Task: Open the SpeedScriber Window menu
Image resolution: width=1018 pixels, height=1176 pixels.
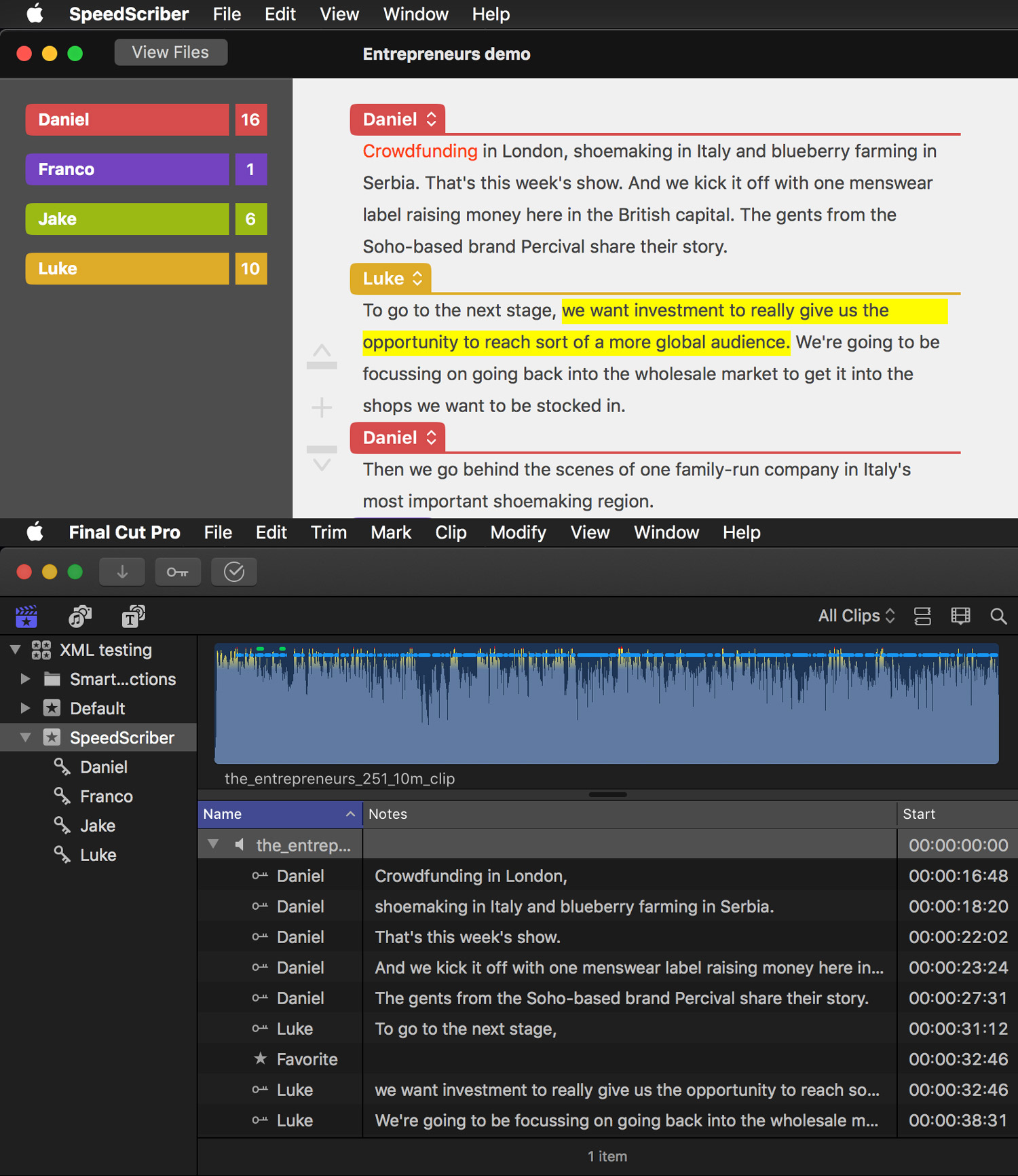Action: tap(416, 14)
